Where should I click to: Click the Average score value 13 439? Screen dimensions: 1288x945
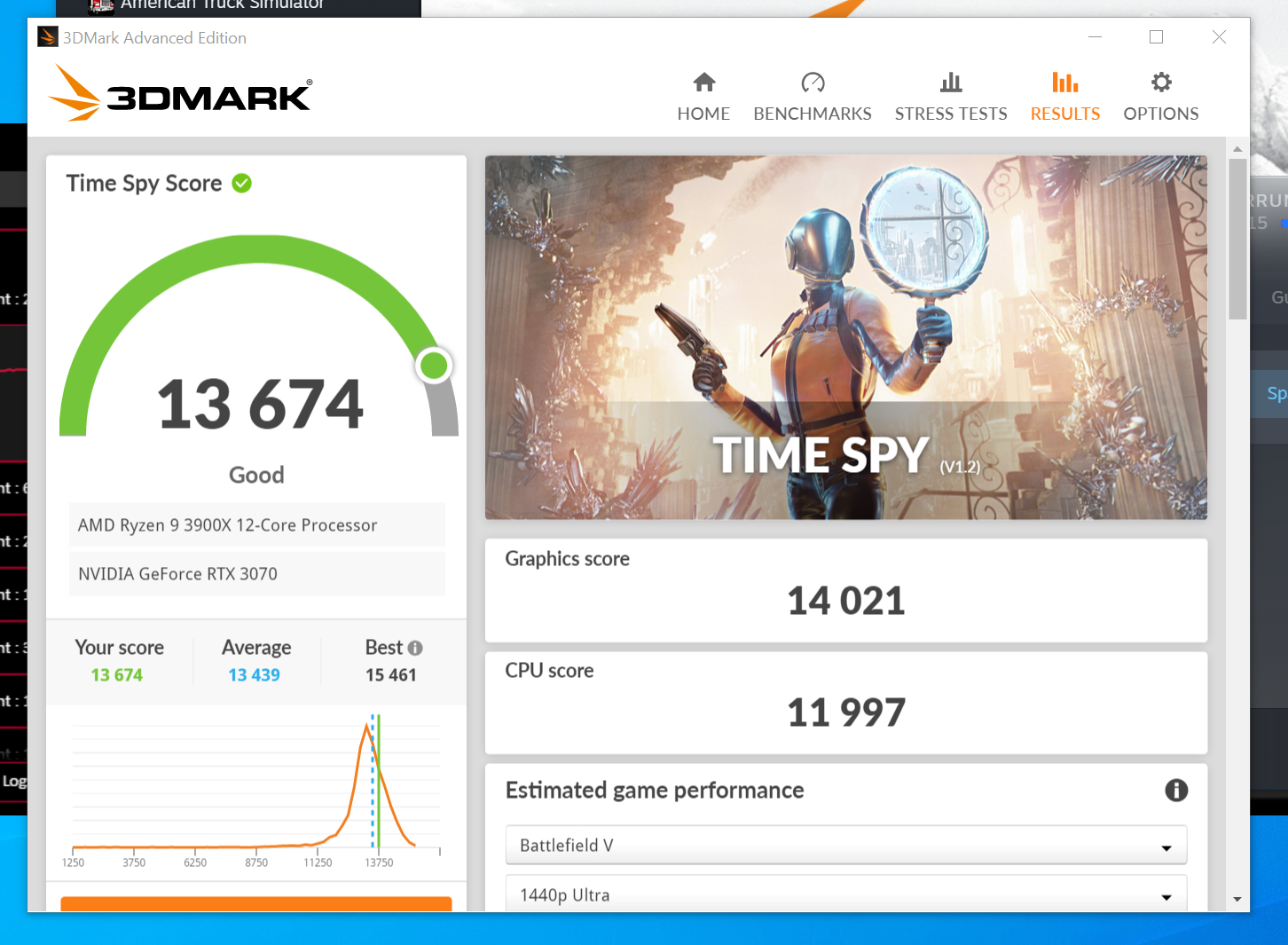pyautogui.click(x=255, y=675)
